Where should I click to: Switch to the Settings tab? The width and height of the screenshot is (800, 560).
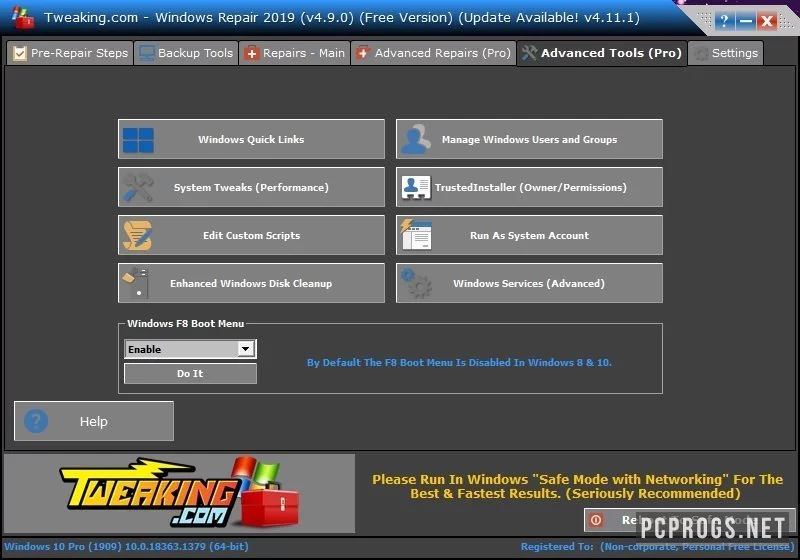(726, 53)
